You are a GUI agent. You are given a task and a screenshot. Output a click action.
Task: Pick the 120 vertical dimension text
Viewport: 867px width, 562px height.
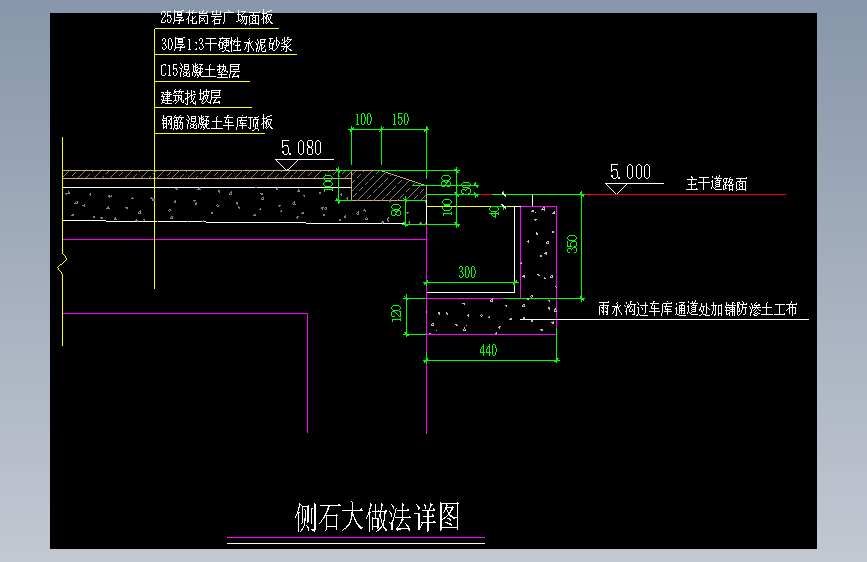point(396,313)
